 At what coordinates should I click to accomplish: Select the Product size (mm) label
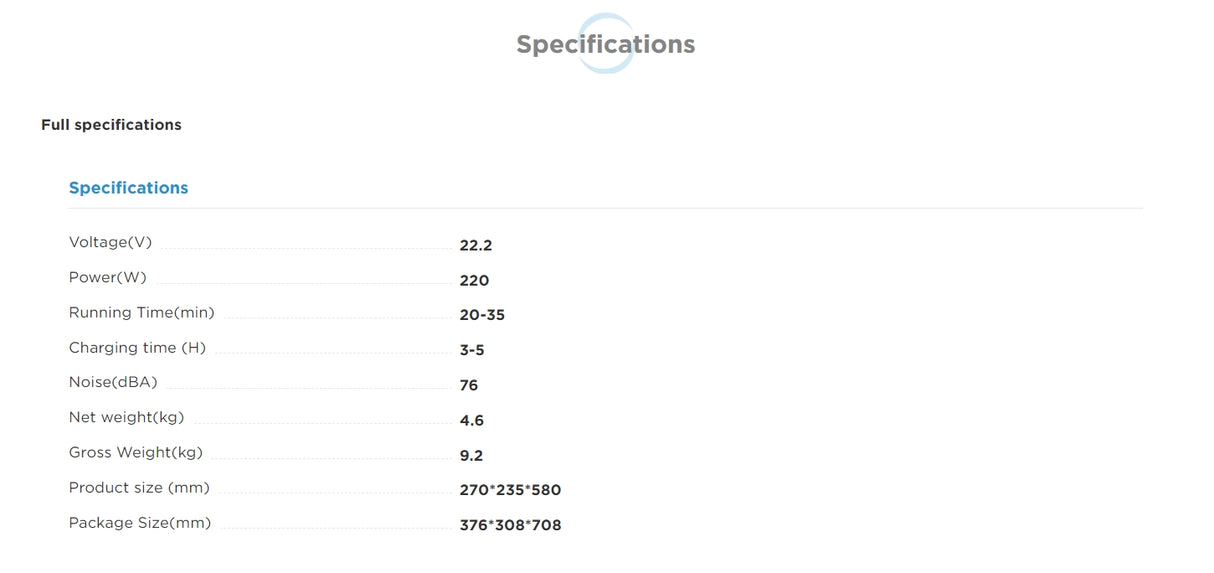pos(139,488)
